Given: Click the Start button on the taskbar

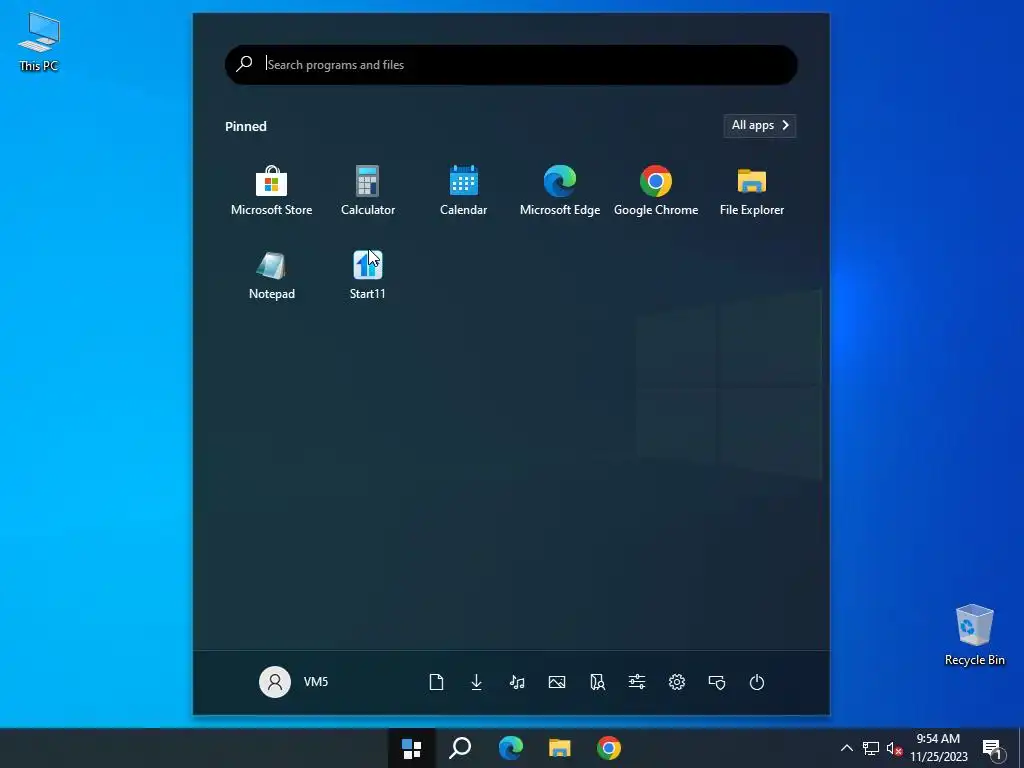Looking at the screenshot, I should coord(411,748).
